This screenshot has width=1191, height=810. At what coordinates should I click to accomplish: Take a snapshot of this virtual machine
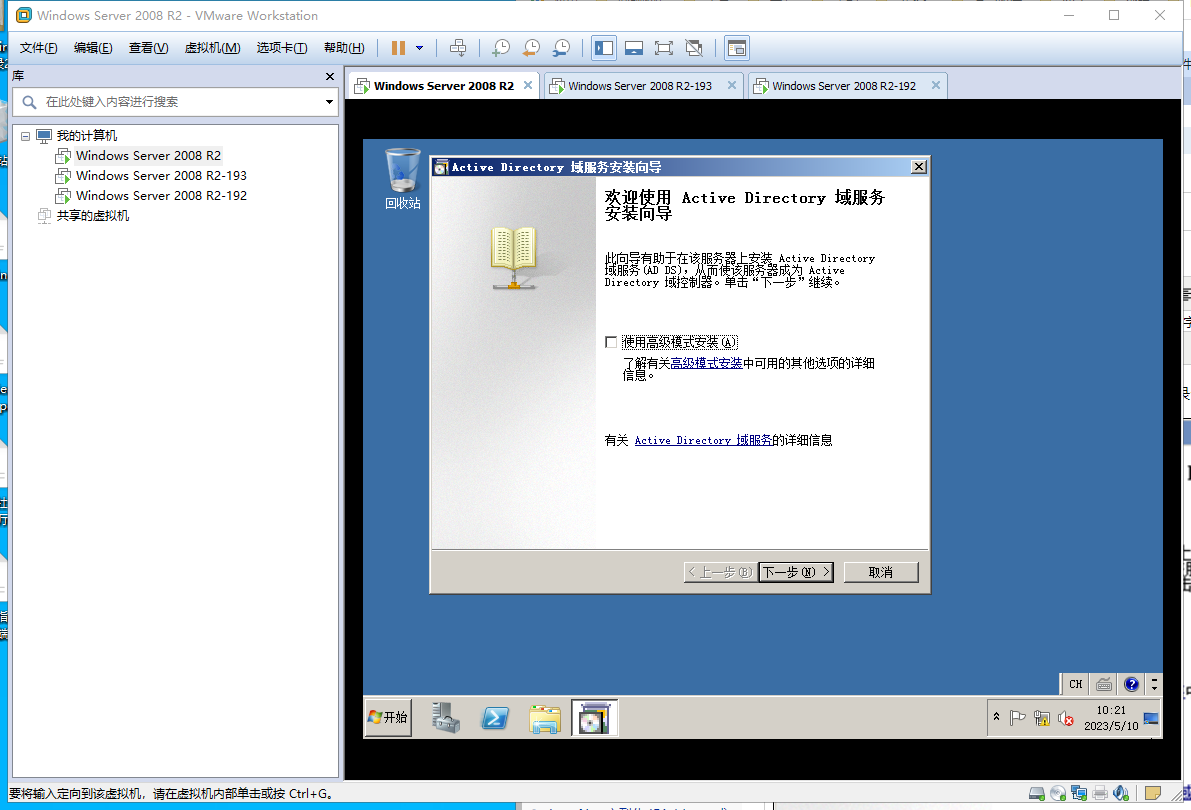(501, 48)
